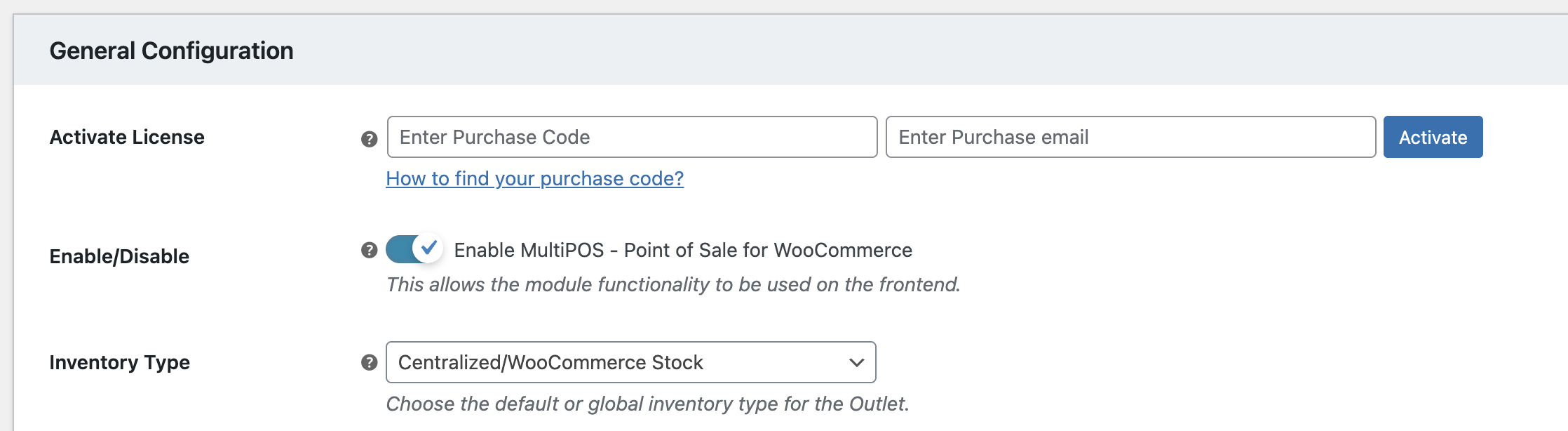Click the frontend module functionality description text

pyautogui.click(x=673, y=284)
